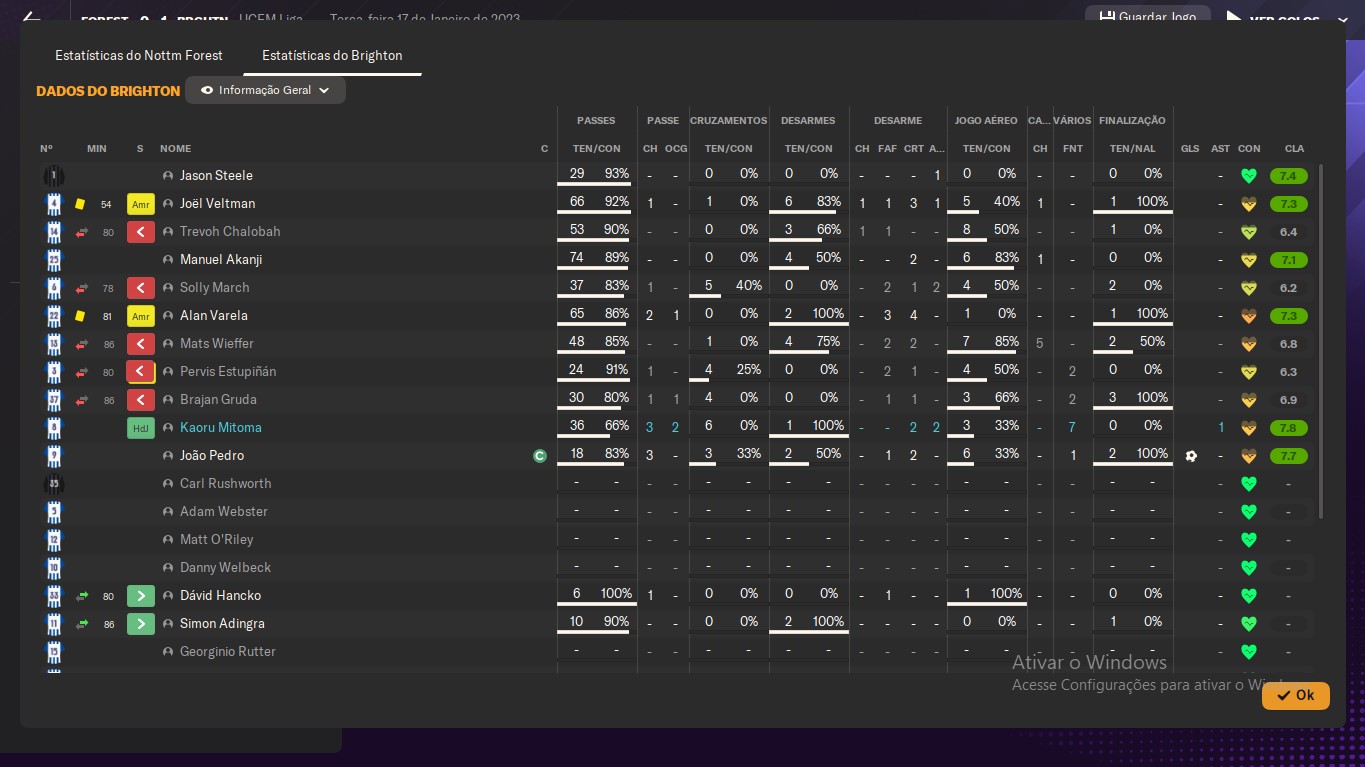Click Pervis Estupiñán's red substituted-off badge
1365x767 pixels.
(141, 372)
